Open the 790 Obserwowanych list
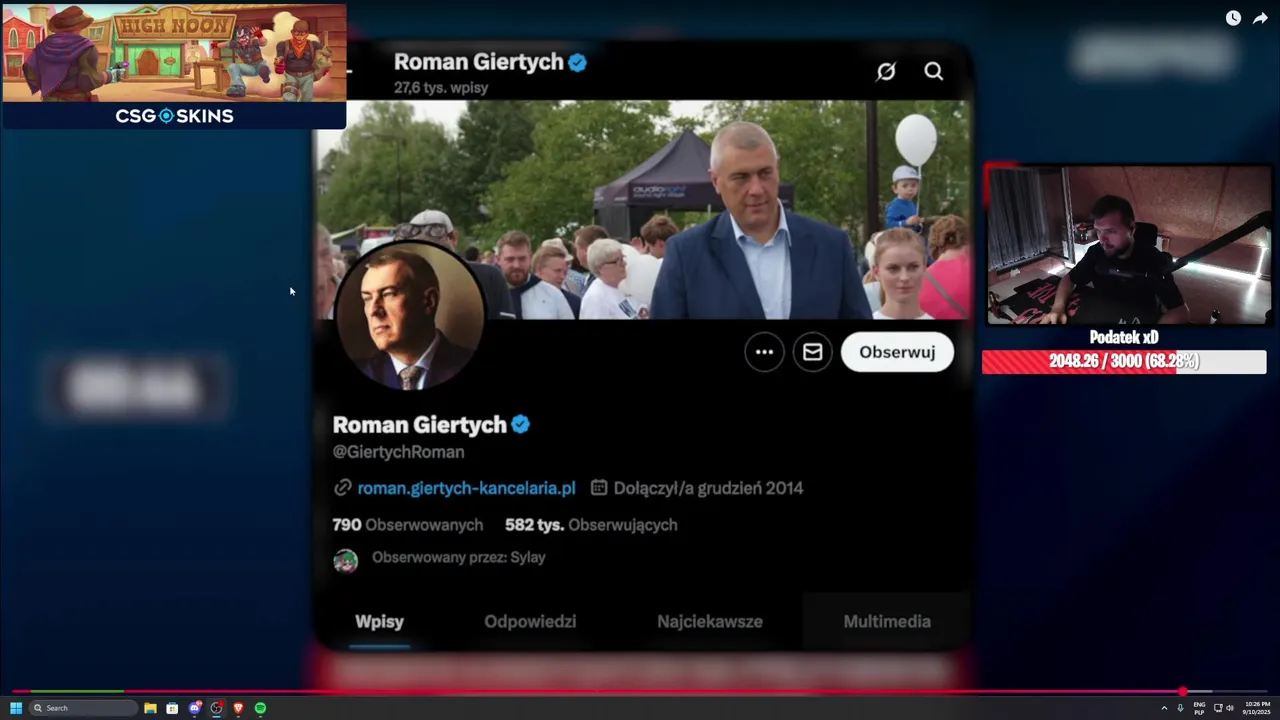Screen dimensions: 1280x720 pyautogui.click(x=407, y=524)
